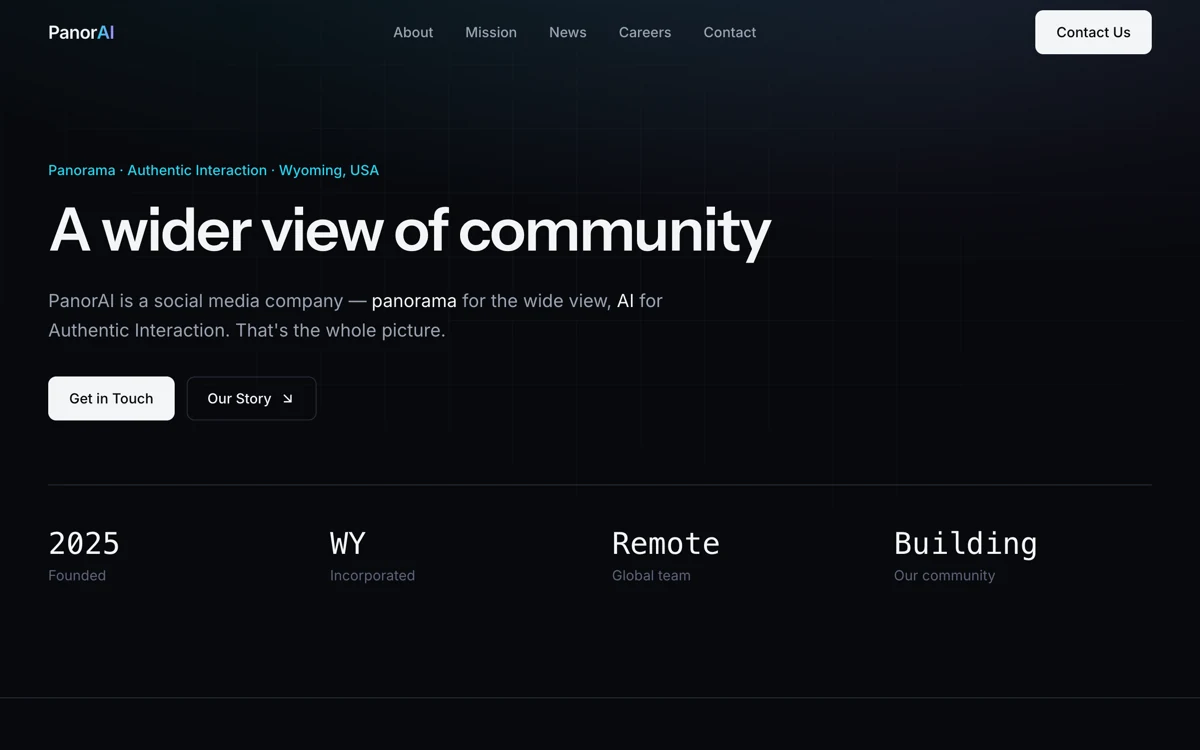Click the highlighted word panorama in description

coord(414,300)
